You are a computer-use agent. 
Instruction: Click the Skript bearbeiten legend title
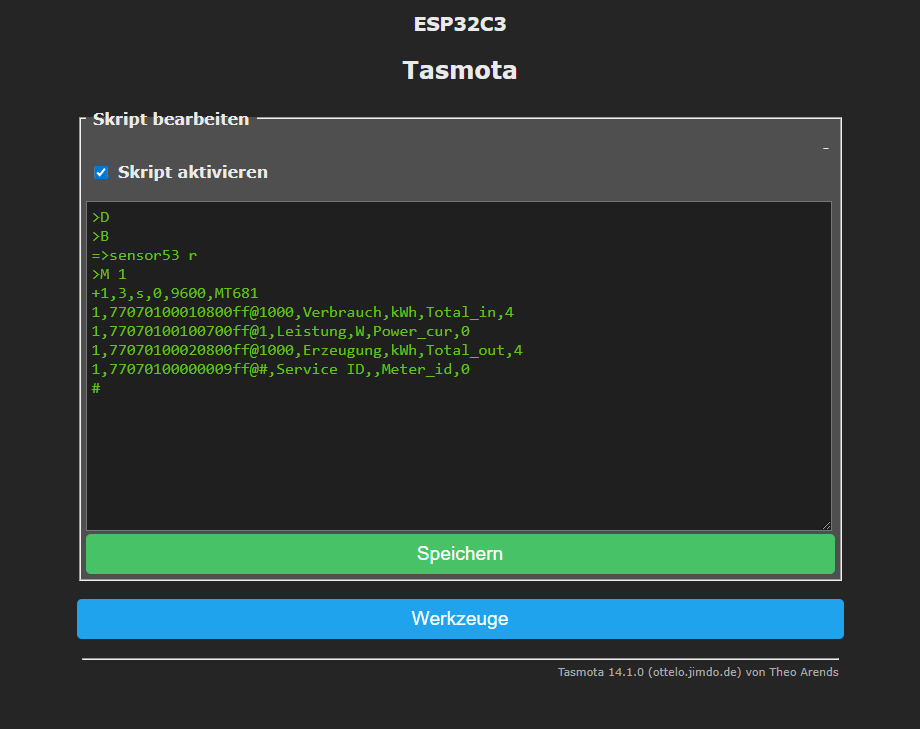click(171, 119)
